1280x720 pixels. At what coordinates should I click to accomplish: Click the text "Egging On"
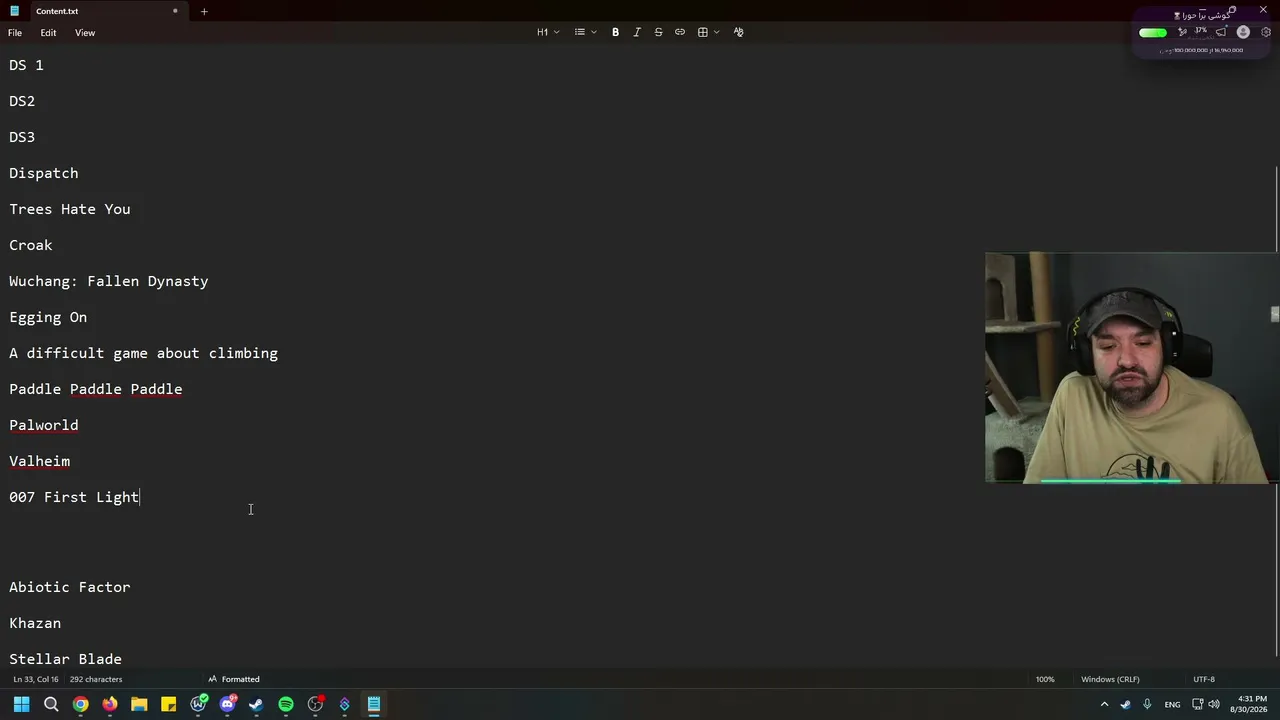pyautogui.click(x=48, y=317)
